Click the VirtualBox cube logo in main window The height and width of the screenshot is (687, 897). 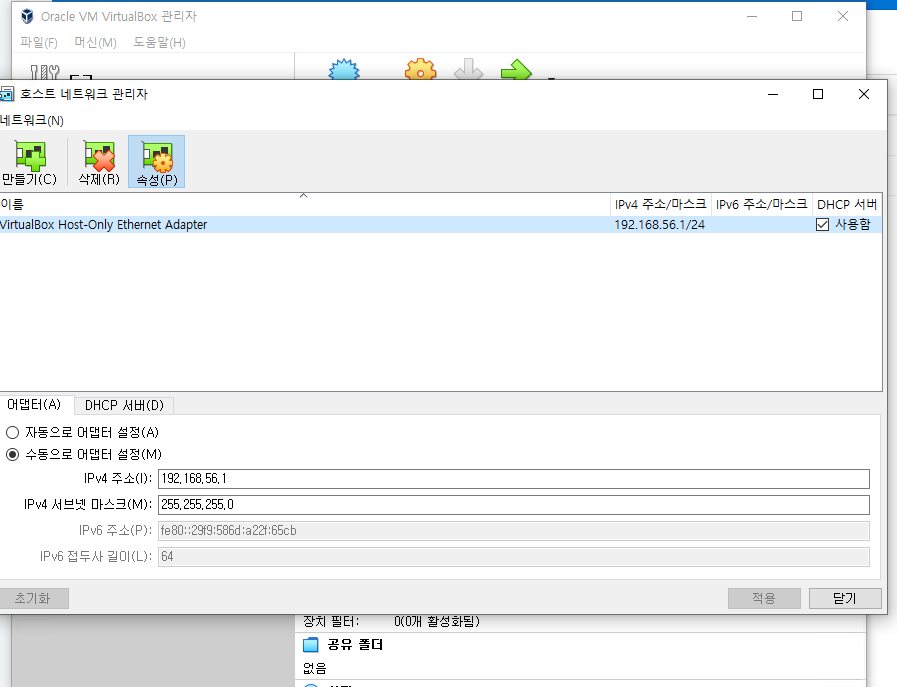coord(27,16)
